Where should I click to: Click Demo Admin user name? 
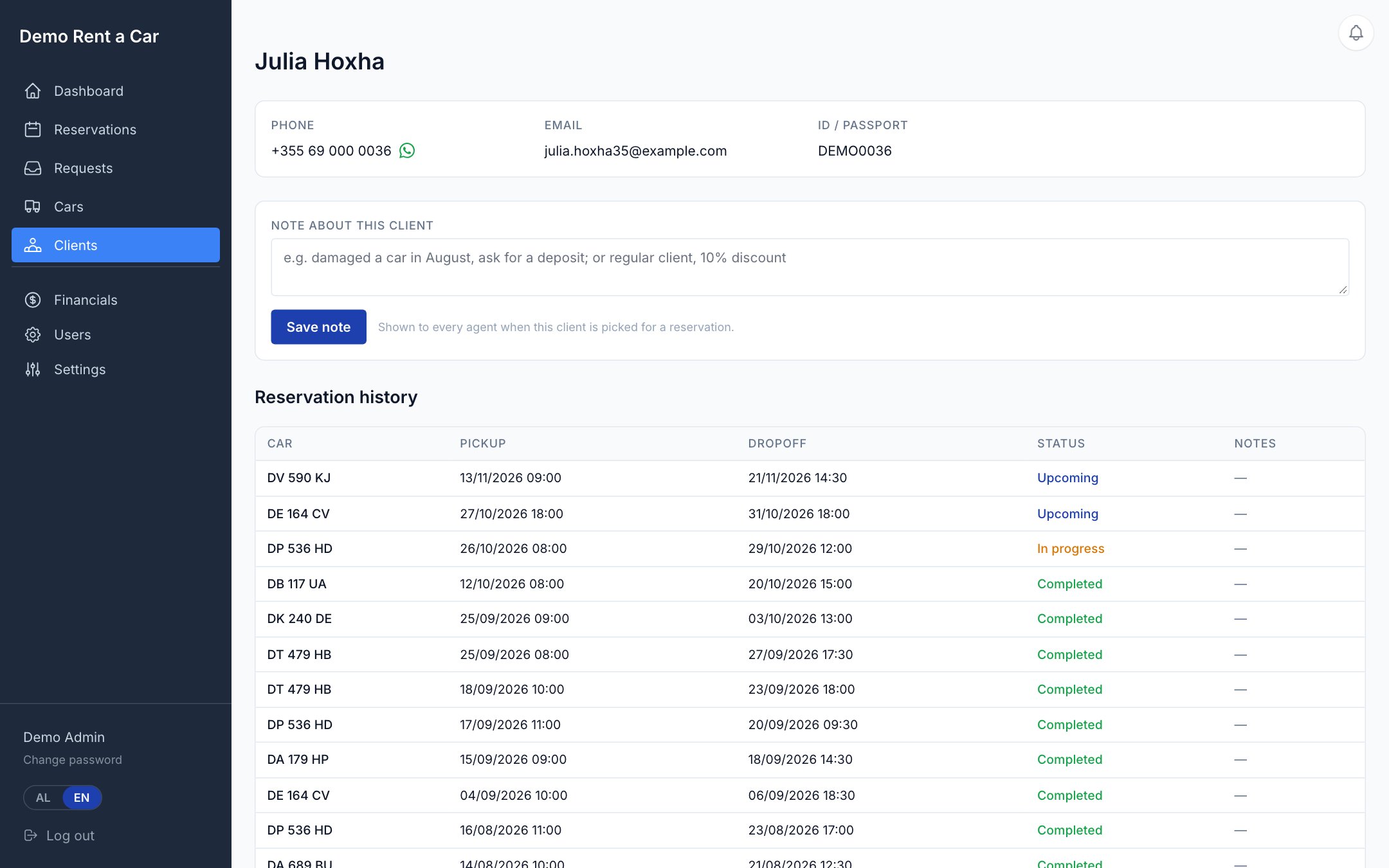point(64,737)
